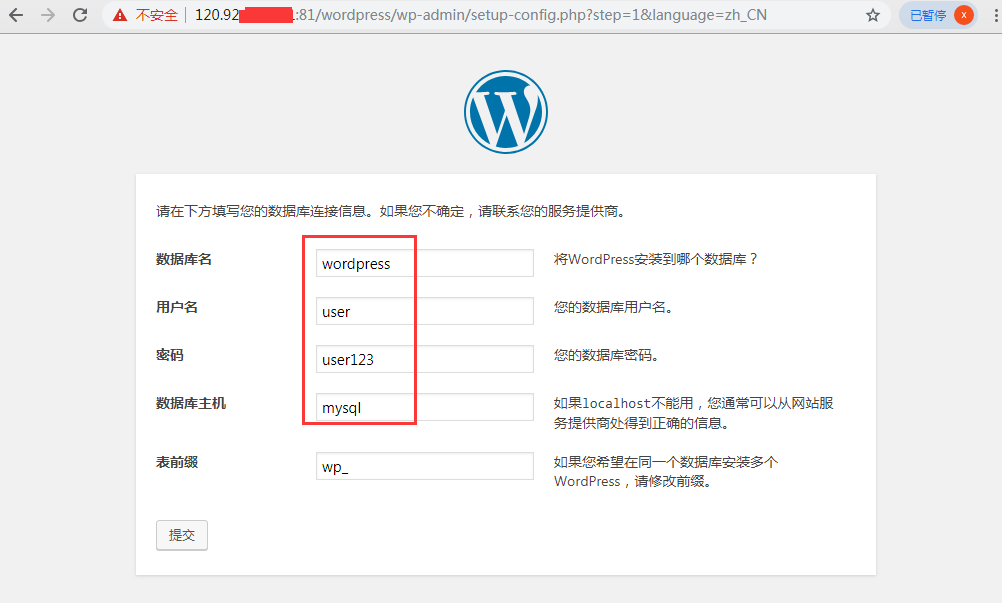Click the 数据库名 label
Image resolution: width=1002 pixels, height=603 pixels.
coord(183,259)
